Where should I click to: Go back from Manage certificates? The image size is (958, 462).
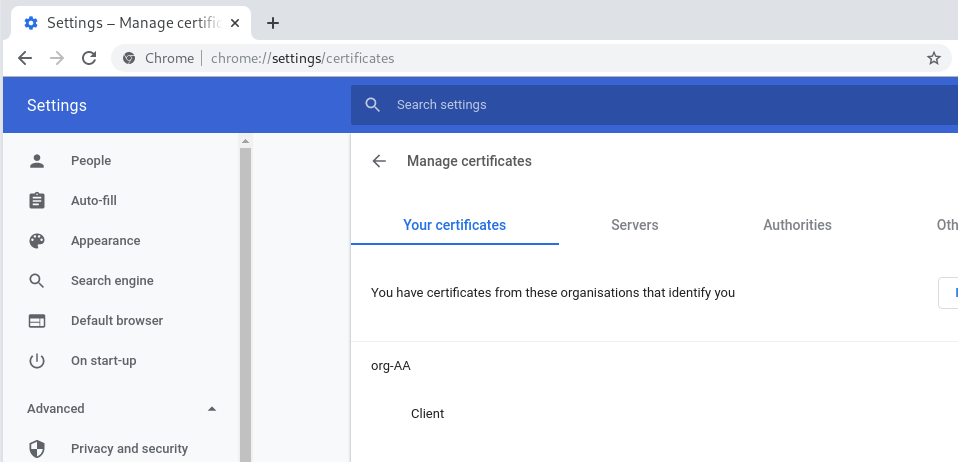pyautogui.click(x=379, y=161)
